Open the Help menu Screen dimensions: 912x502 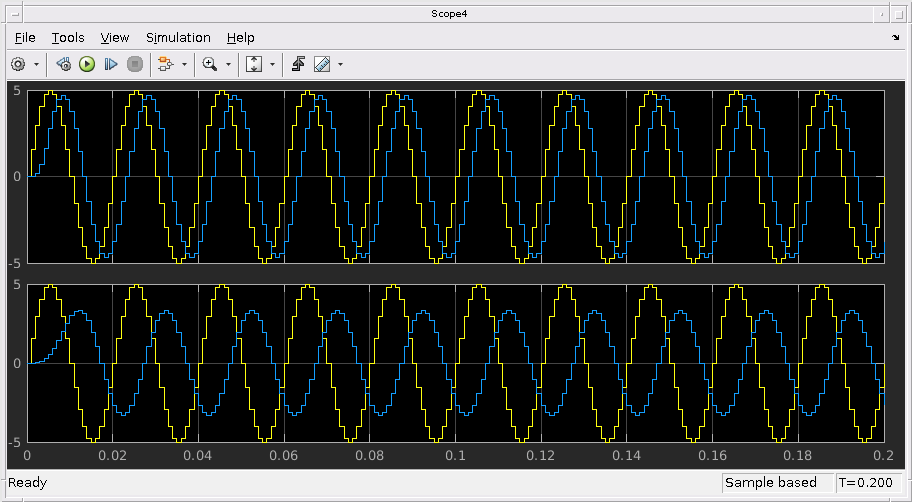click(240, 37)
